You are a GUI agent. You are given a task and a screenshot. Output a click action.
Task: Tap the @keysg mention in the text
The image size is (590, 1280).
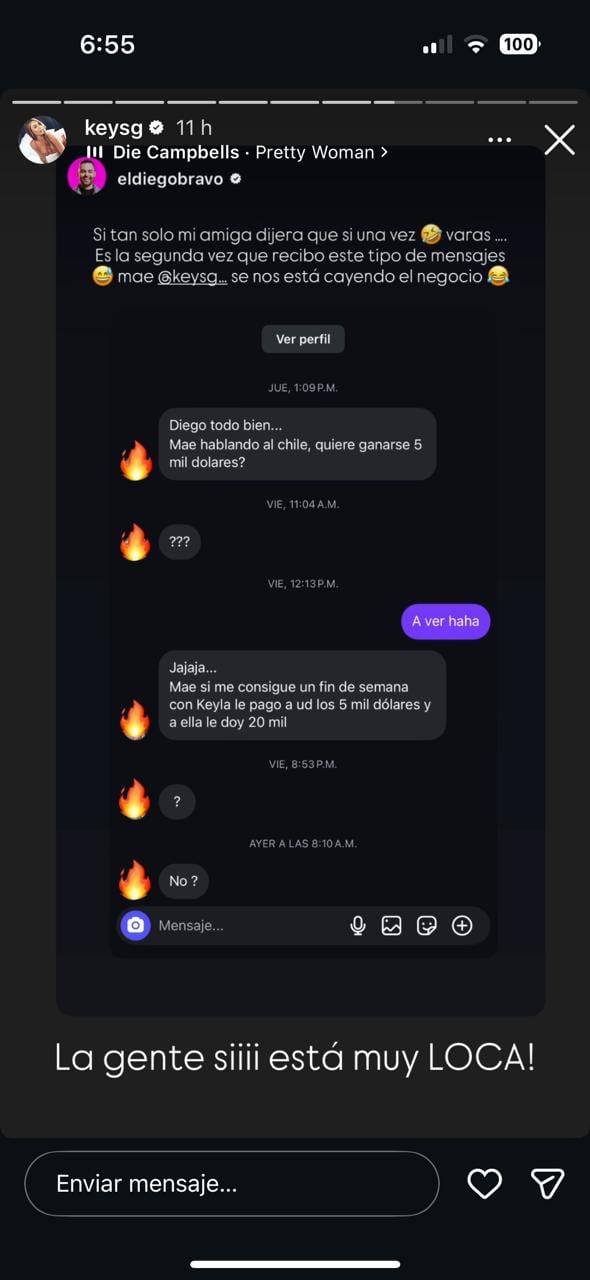(x=192, y=277)
